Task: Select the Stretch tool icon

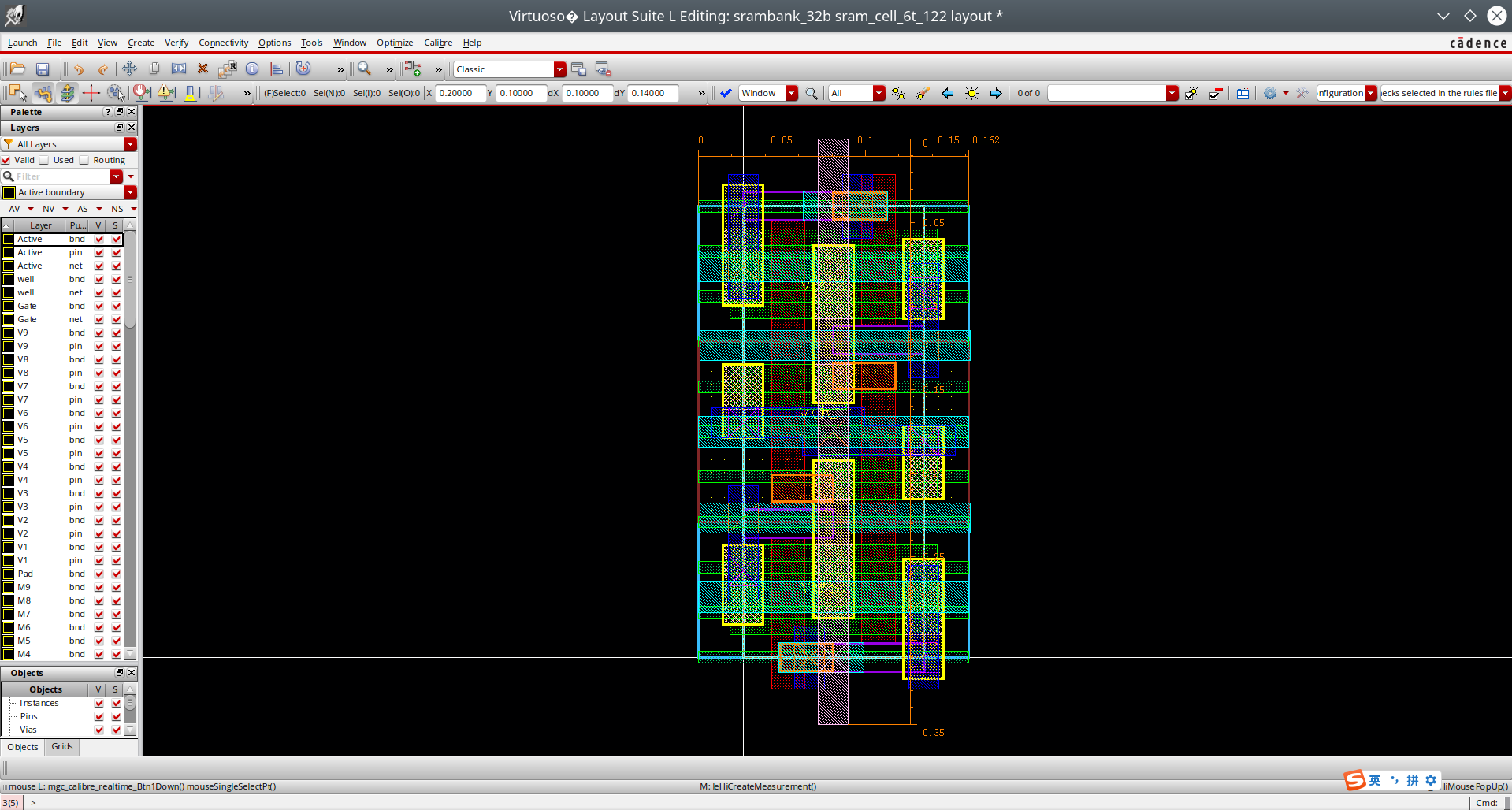Action: (179, 69)
